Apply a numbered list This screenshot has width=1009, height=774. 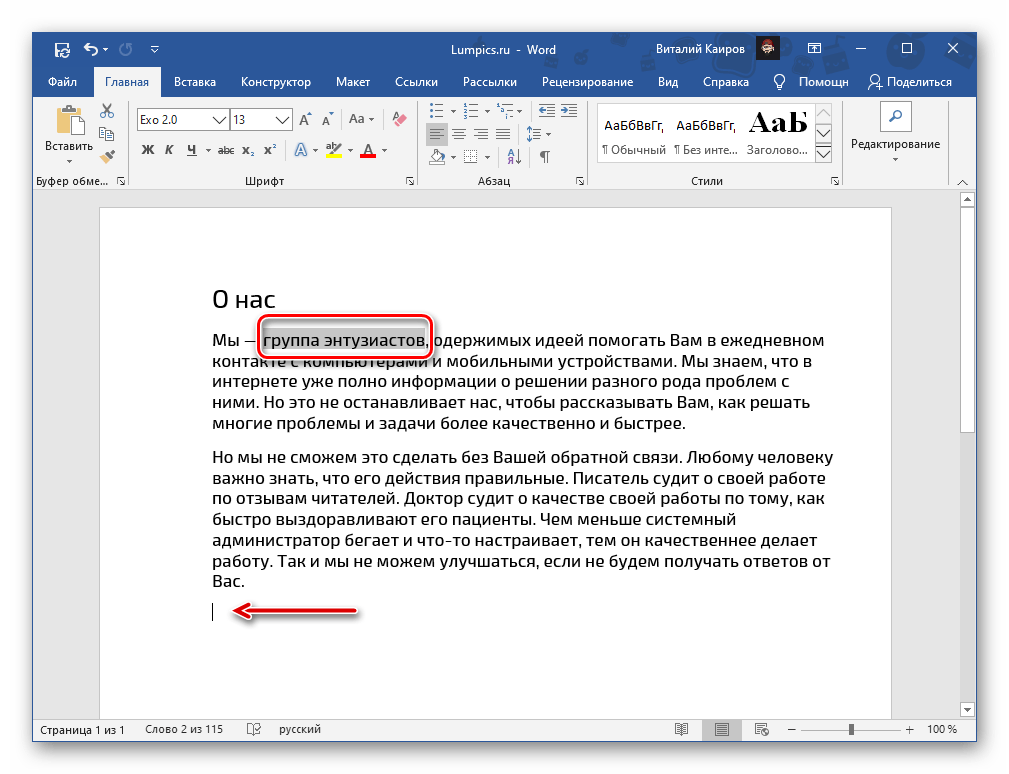tap(471, 111)
